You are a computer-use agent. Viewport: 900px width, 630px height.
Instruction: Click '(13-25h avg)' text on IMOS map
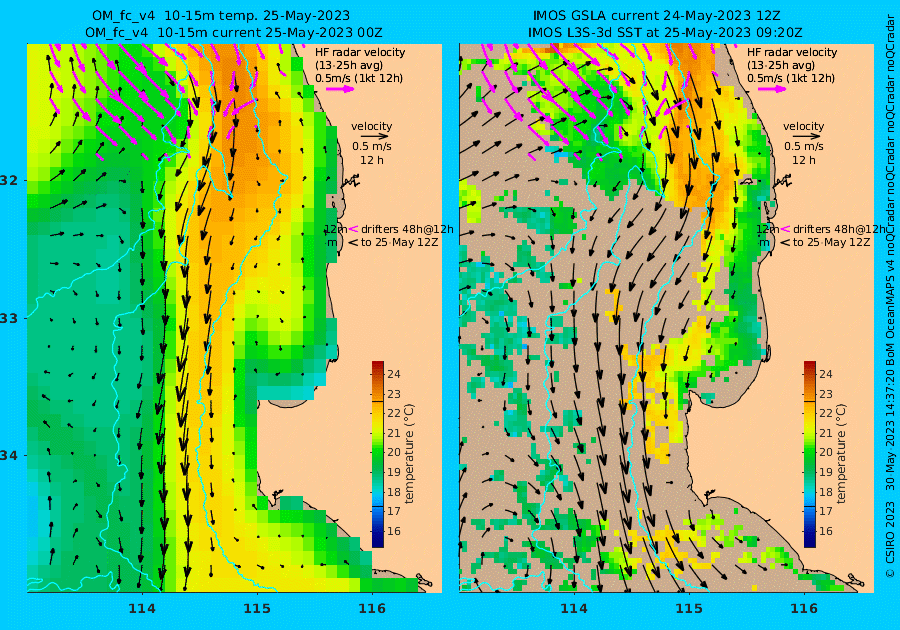coord(781,65)
